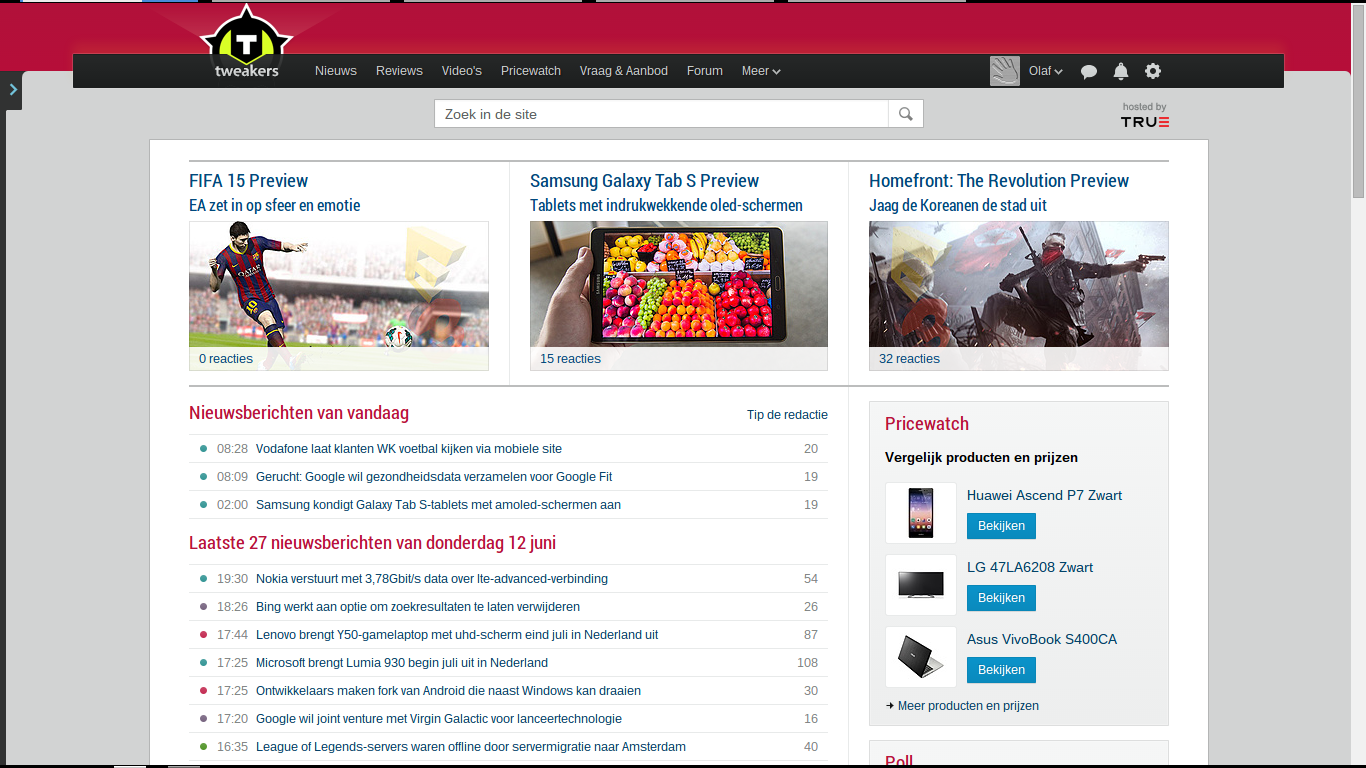Screen dimensions: 1366x768
Task: Focus the 'Zoek in de site' search field
Action: click(661, 114)
